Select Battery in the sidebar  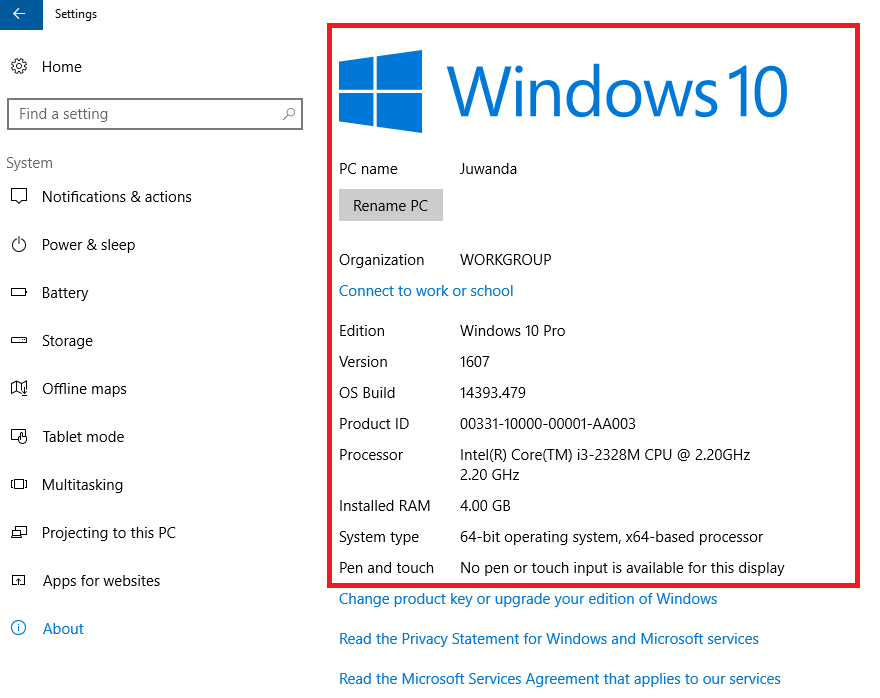(65, 293)
